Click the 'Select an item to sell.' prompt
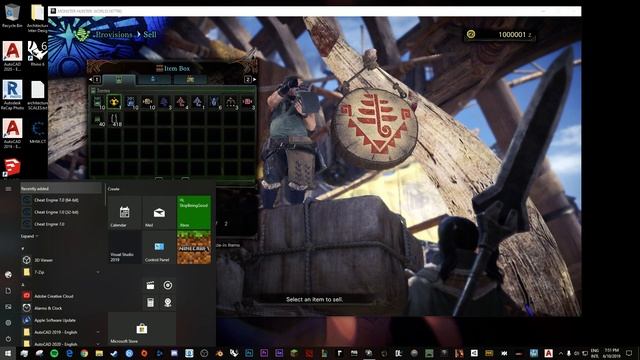 click(x=314, y=299)
